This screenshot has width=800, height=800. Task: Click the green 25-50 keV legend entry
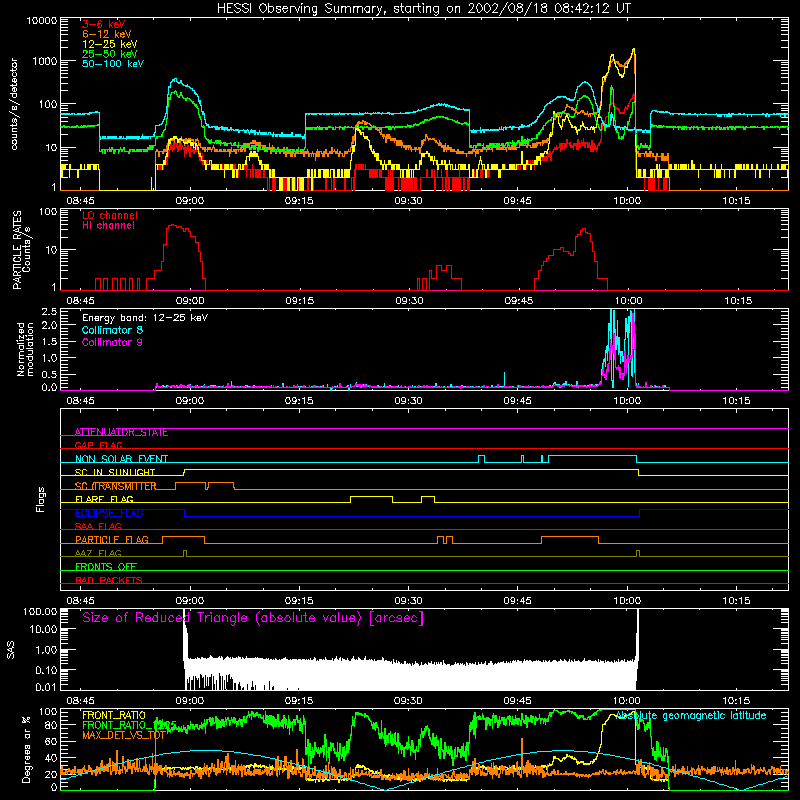[x=110, y=54]
